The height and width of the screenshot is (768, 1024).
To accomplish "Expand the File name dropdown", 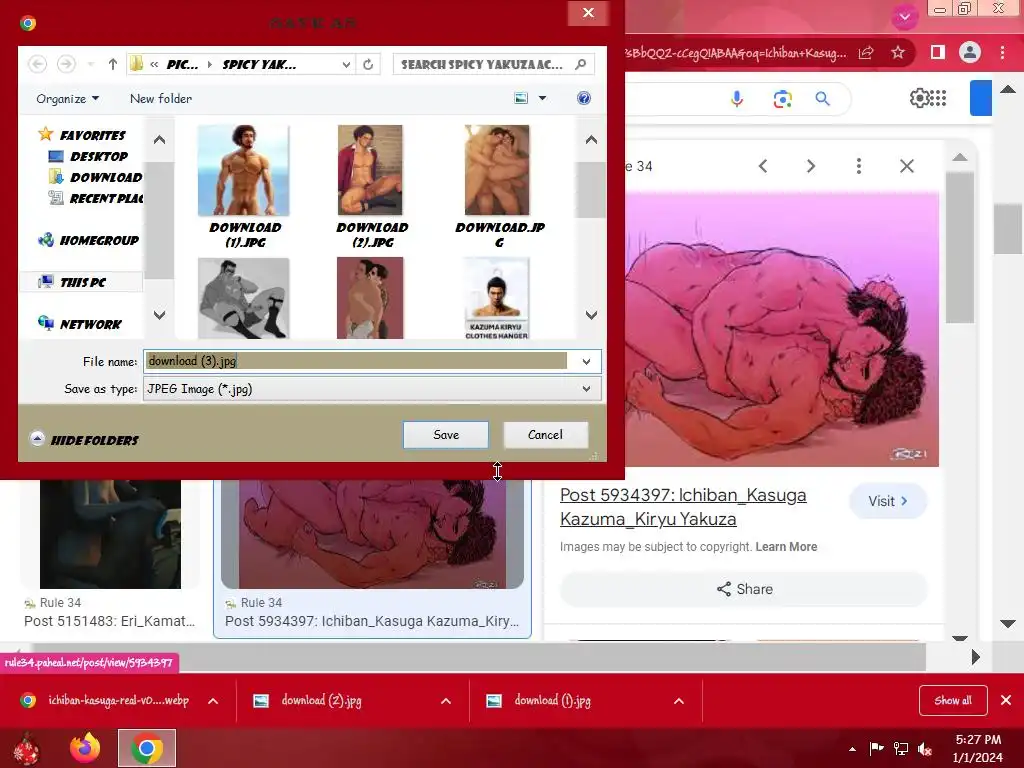I will [x=586, y=361].
